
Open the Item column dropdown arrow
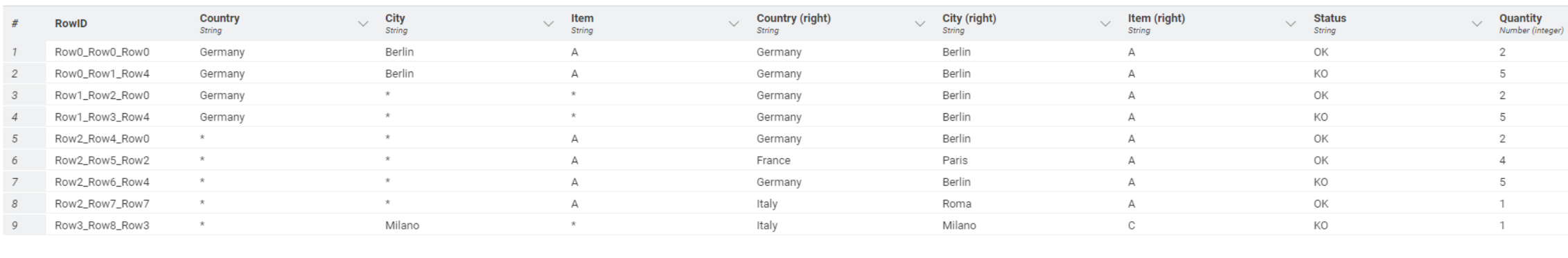coord(734,24)
